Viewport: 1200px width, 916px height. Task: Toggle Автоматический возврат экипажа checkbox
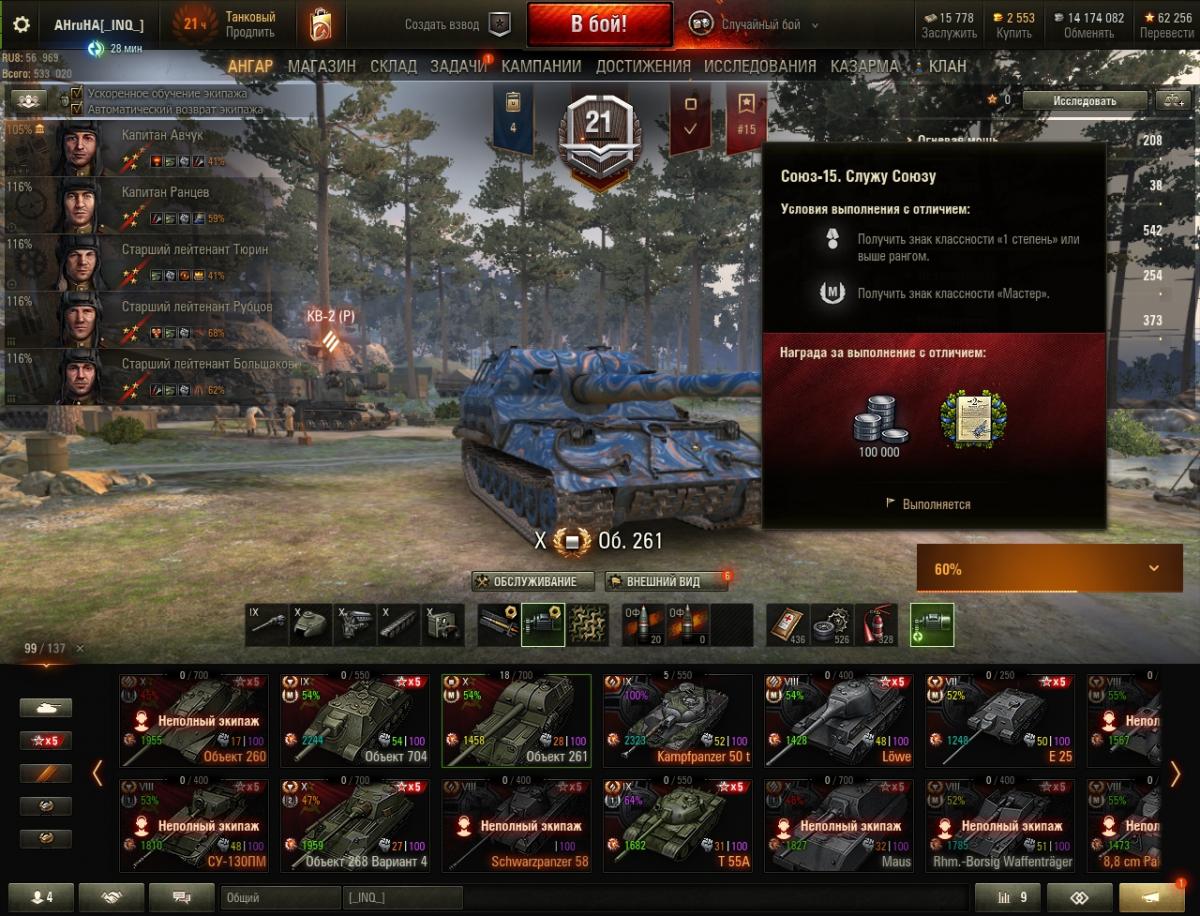tap(77, 108)
